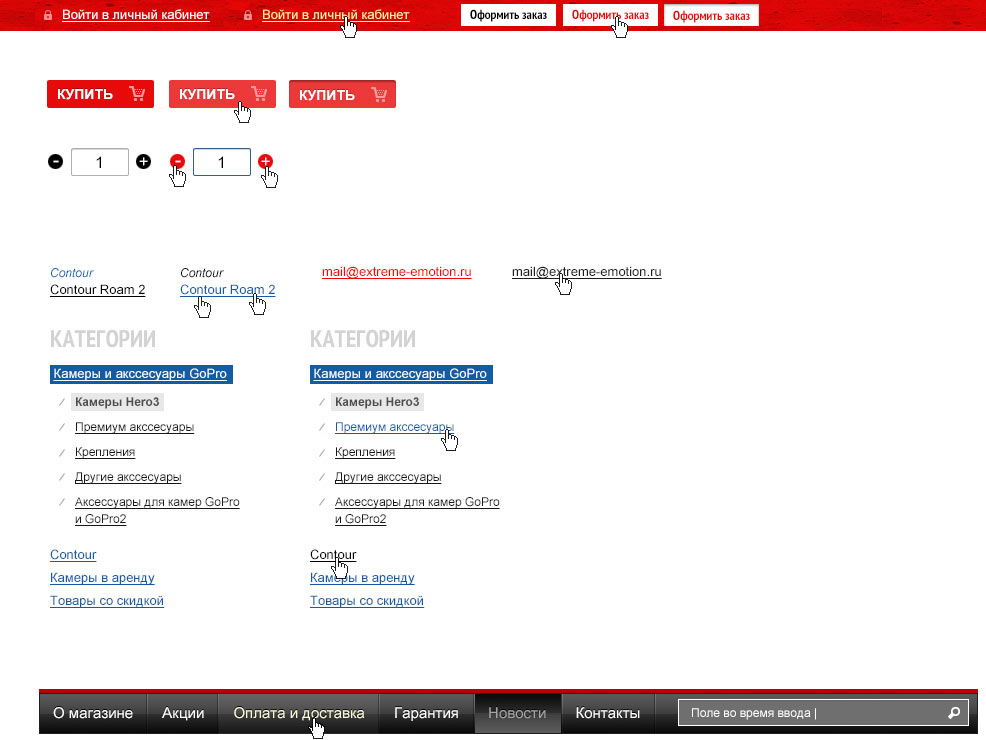Go to the Акции menu item
The width and height of the screenshot is (986, 740).
183,713
